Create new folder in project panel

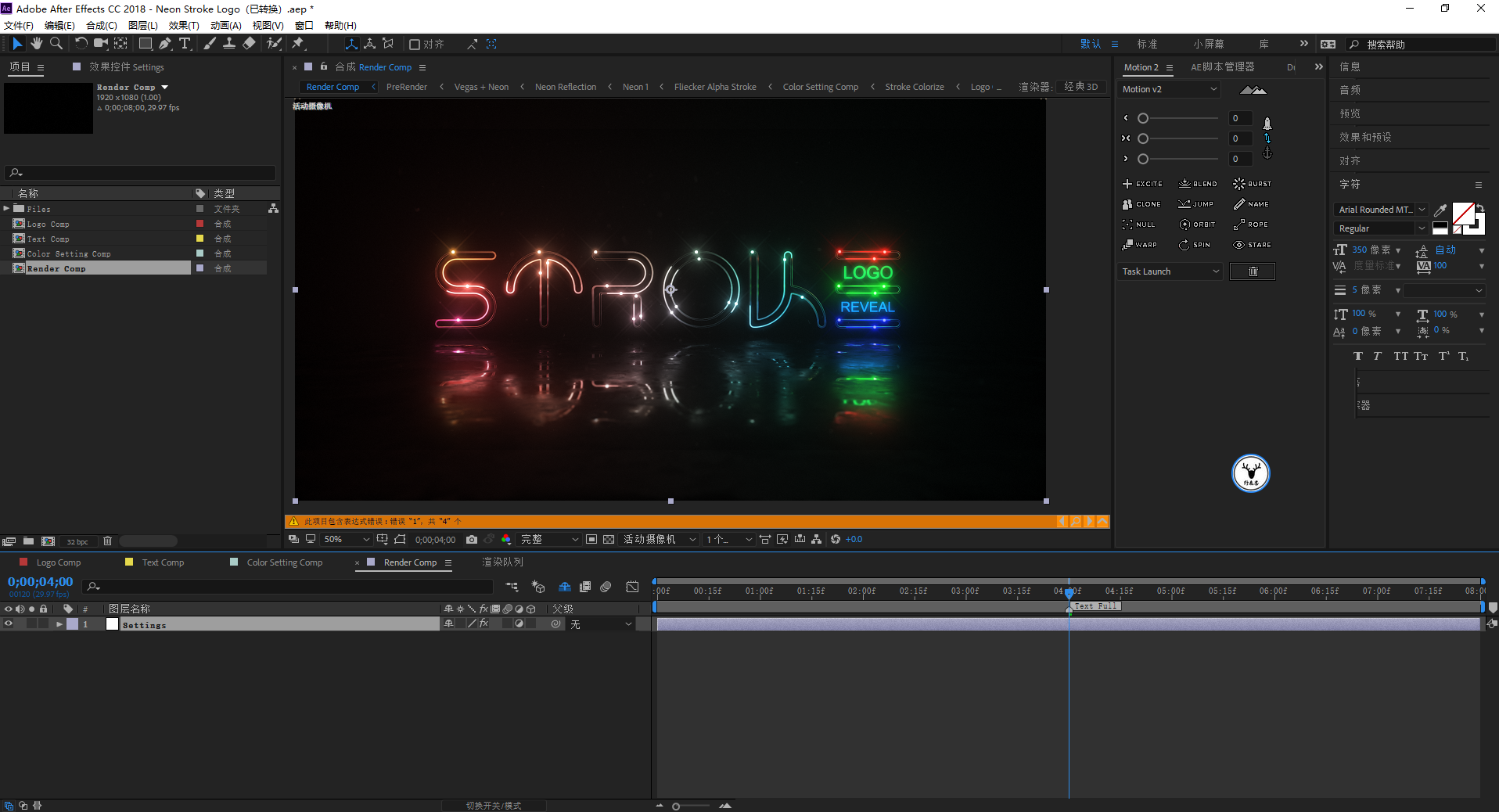pos(28,541)
